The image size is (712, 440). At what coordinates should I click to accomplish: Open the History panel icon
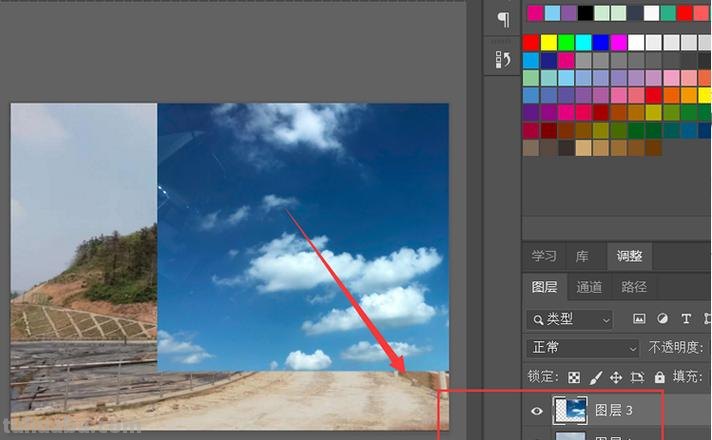503,59
